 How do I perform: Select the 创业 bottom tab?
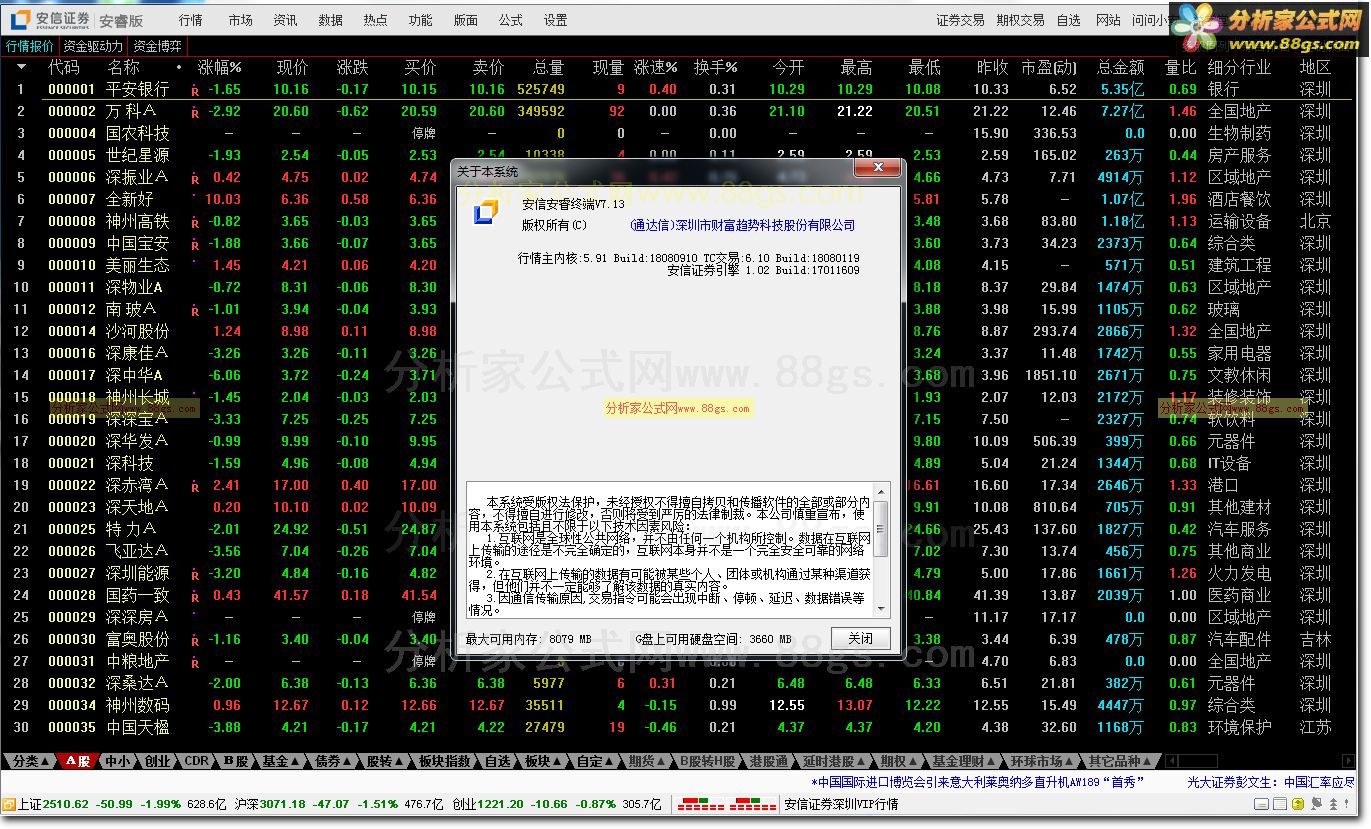point(157,761)
